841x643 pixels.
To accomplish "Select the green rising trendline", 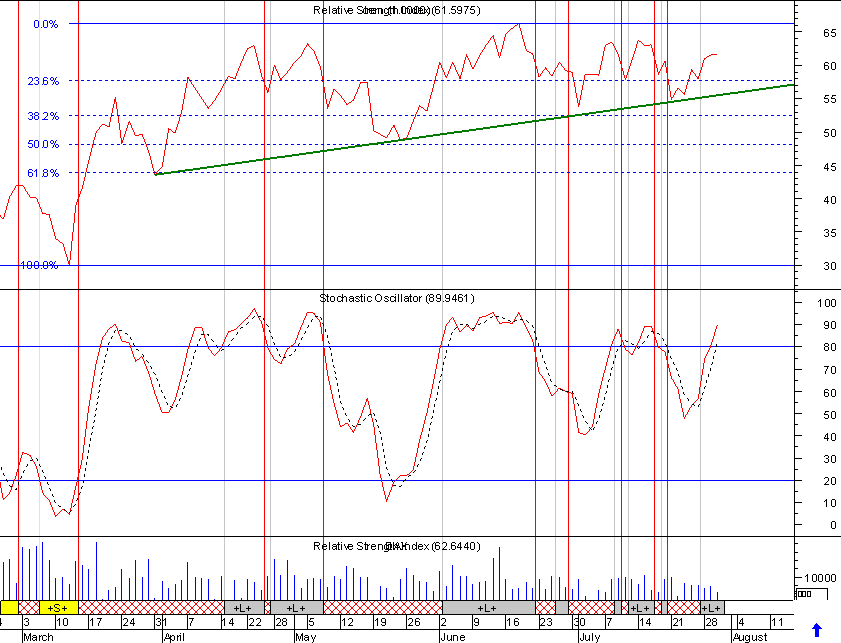I will pos(474,129).
